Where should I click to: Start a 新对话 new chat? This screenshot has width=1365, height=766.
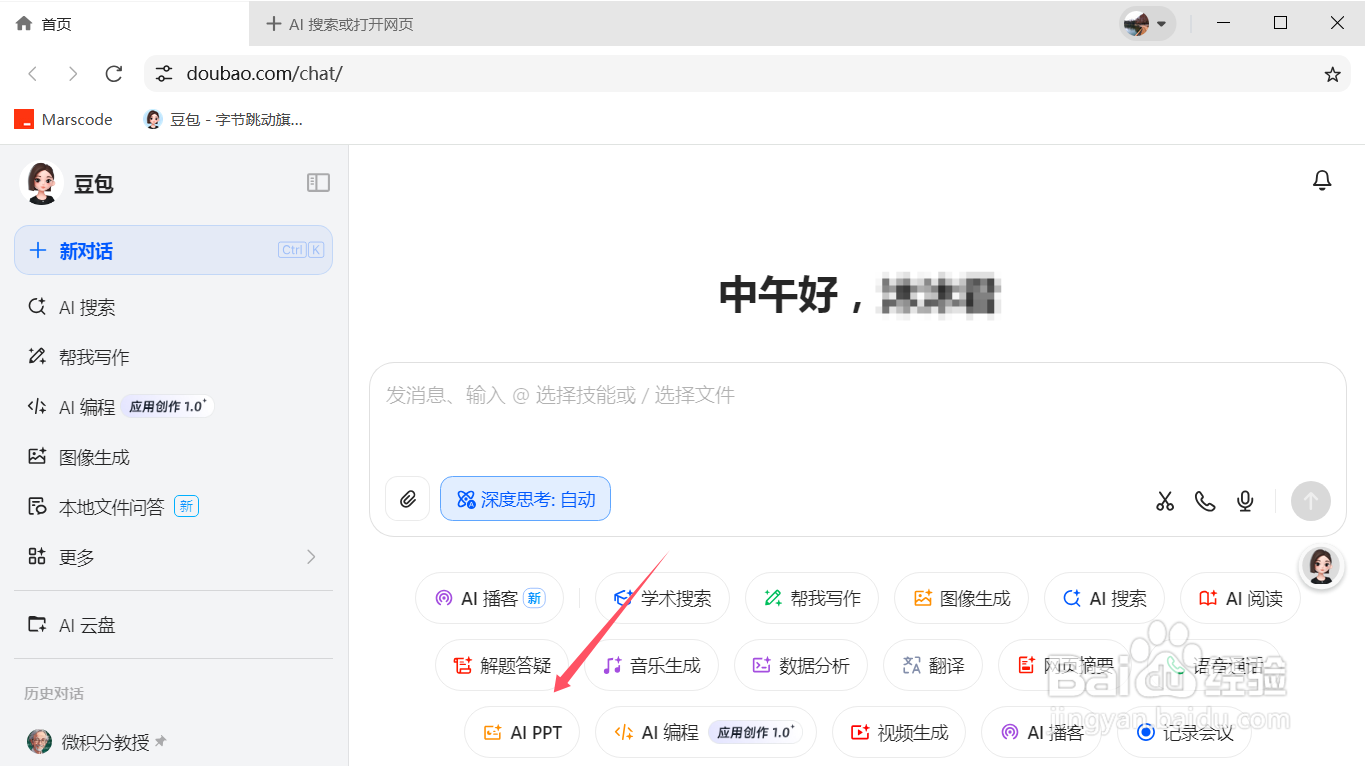[x=173, y=250]
